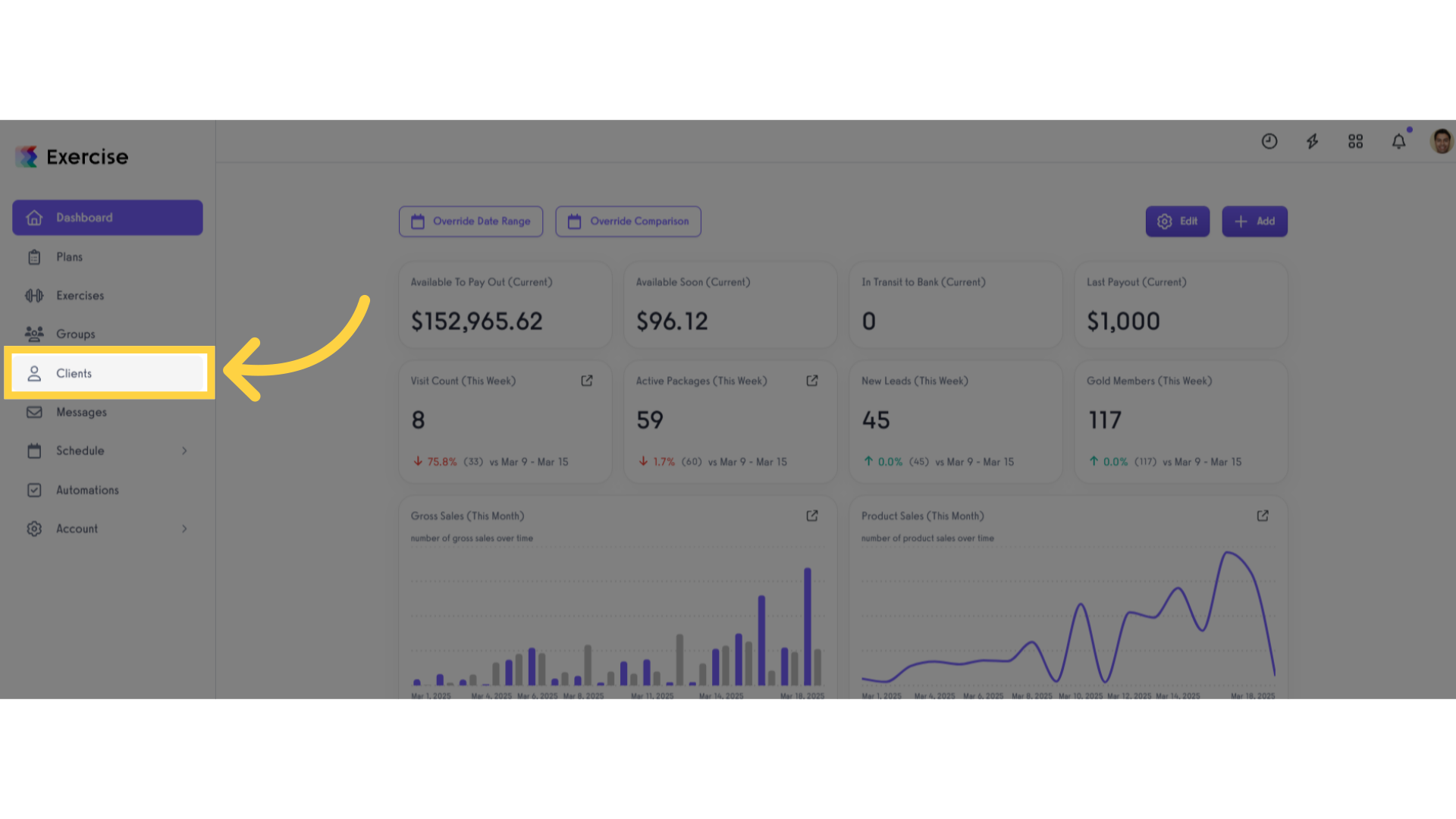Expand the Account menu chevron
The image size is (1456, 819).
click(184, 529)
